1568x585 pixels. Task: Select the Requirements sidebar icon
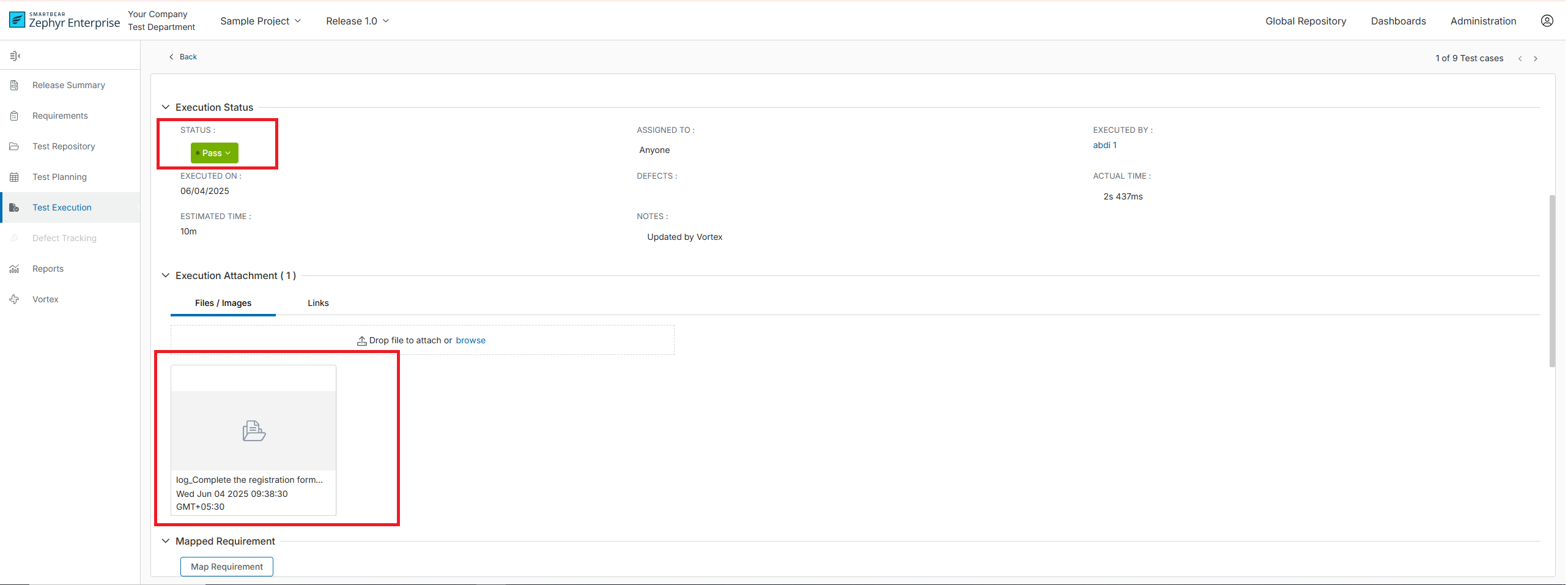pos(14,115)
